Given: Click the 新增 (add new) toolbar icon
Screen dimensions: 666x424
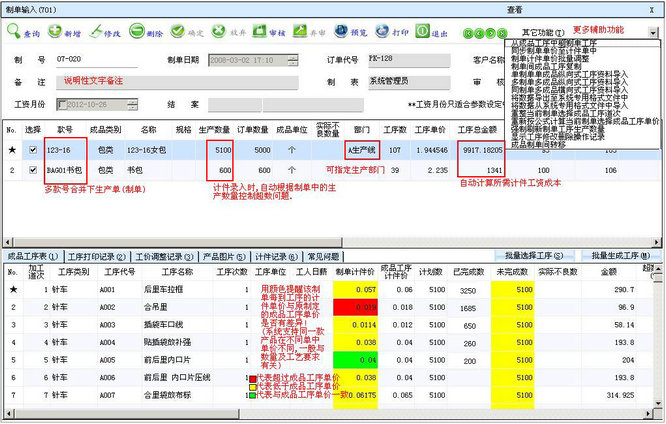Looking at the screenshot, I should pos(66,33).
